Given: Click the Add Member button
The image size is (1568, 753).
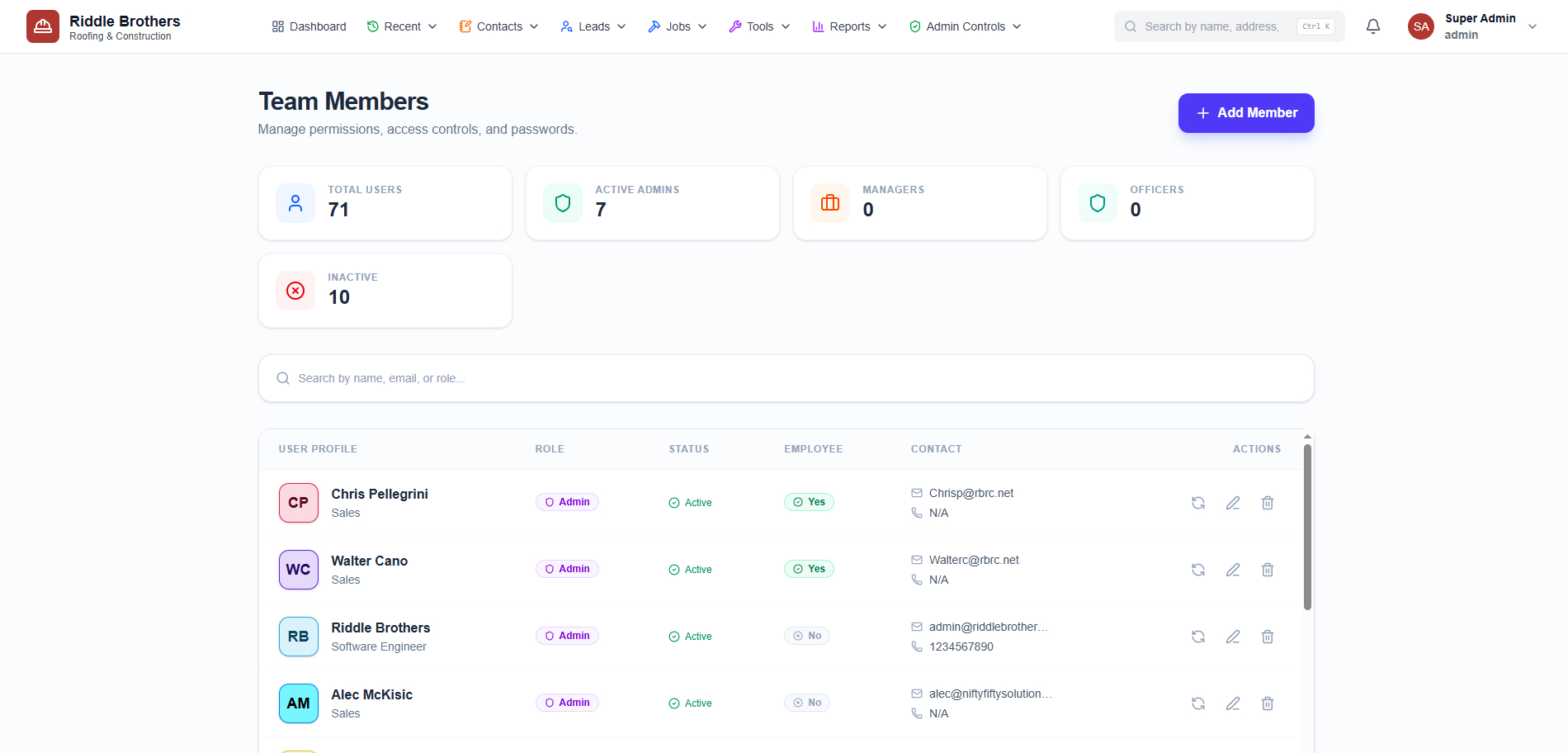Looking at the screenshot, I should (1246, 112).
